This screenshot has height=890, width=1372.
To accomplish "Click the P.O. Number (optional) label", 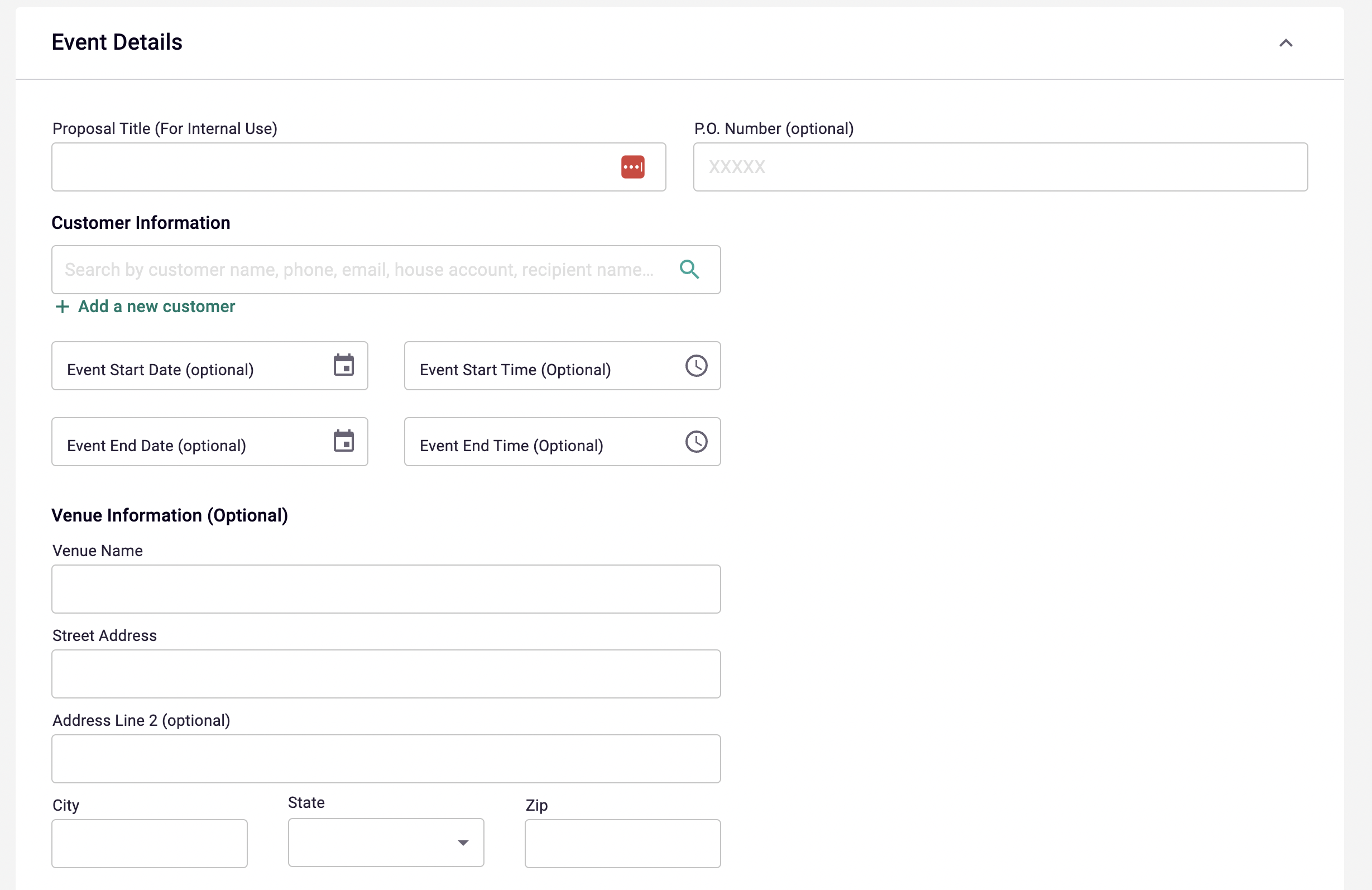I will pyautogui.click(x=774, y=128).
